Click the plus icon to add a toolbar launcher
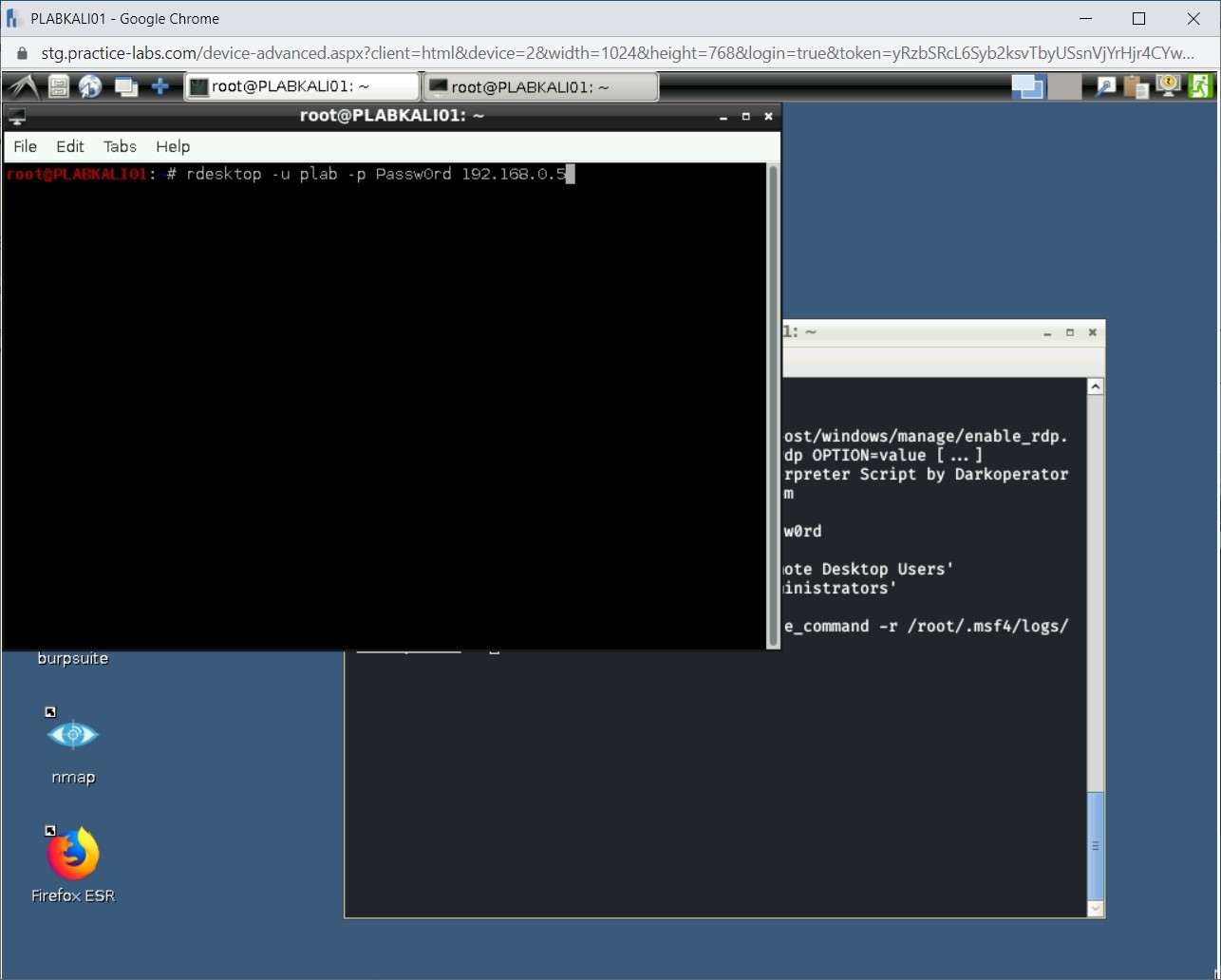This screenshot has height=980, width=1221. click(x=161, y=85)
